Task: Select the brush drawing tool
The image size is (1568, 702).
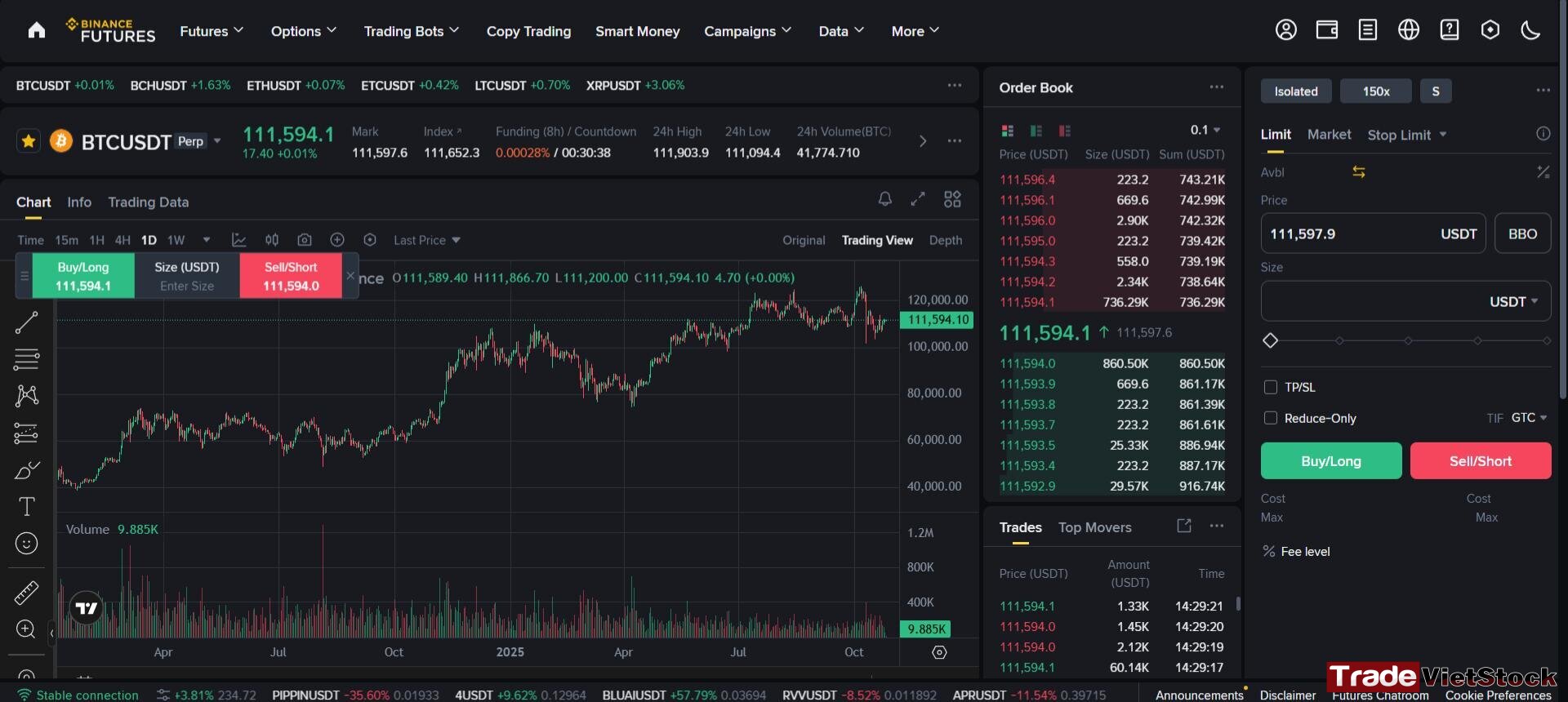Action: (x=26, y=470)
